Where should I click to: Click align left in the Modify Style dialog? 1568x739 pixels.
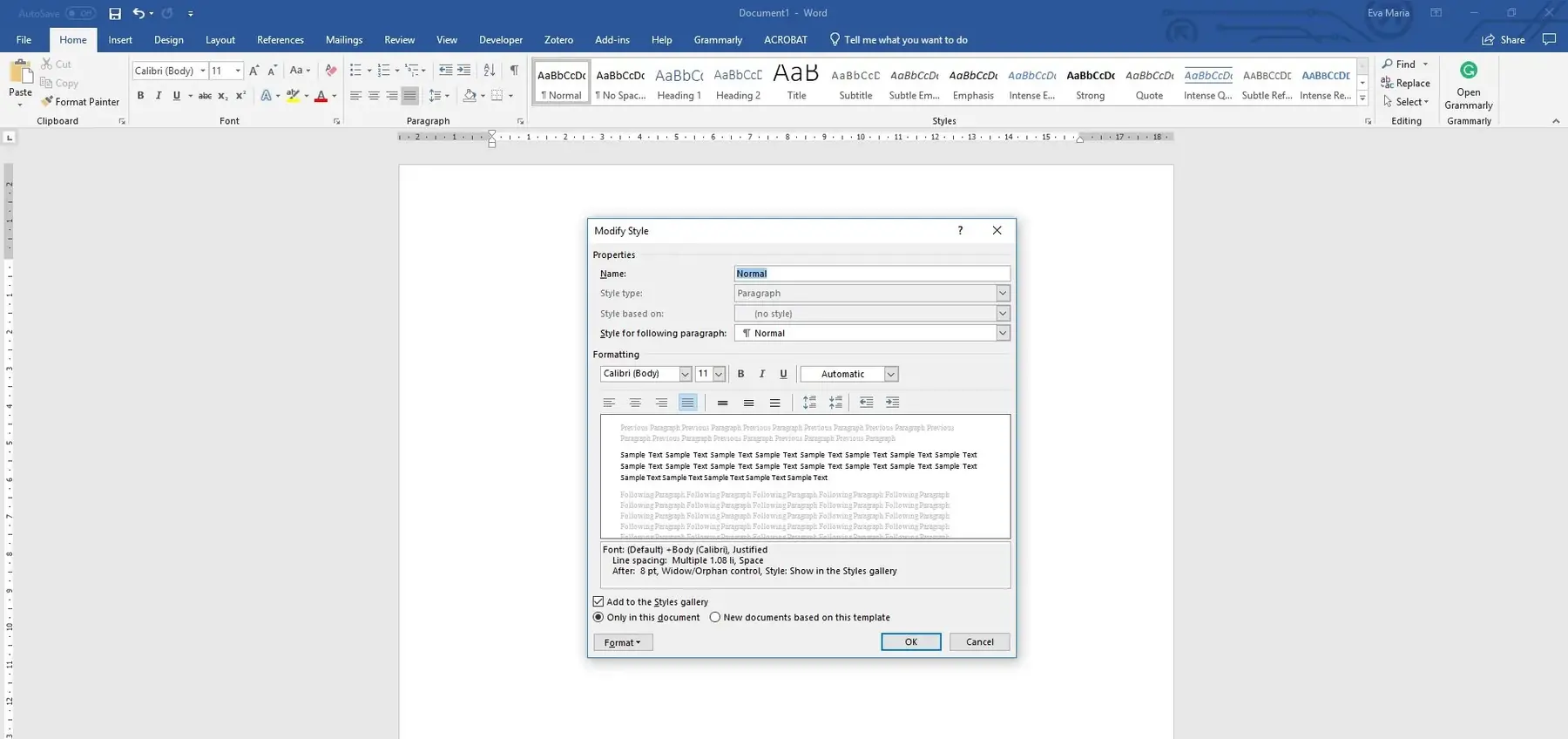(x=609, y=403)
